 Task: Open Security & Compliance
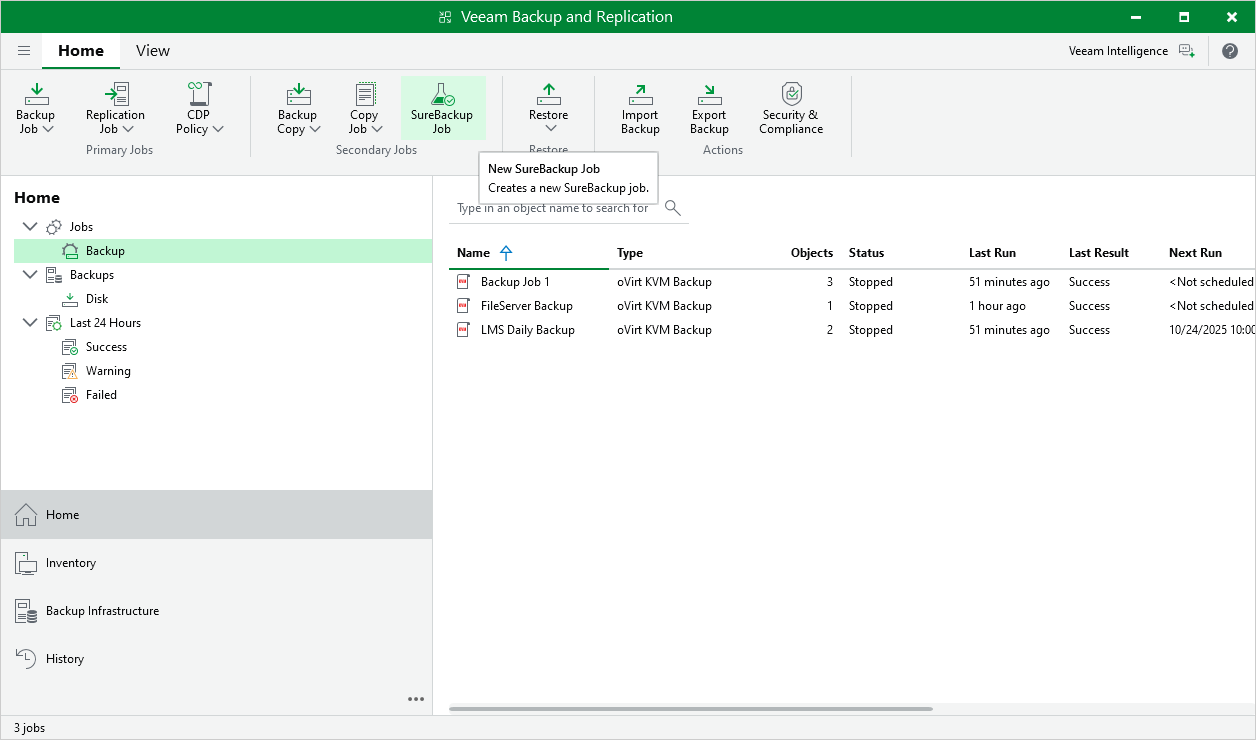[x=790, y=107]
